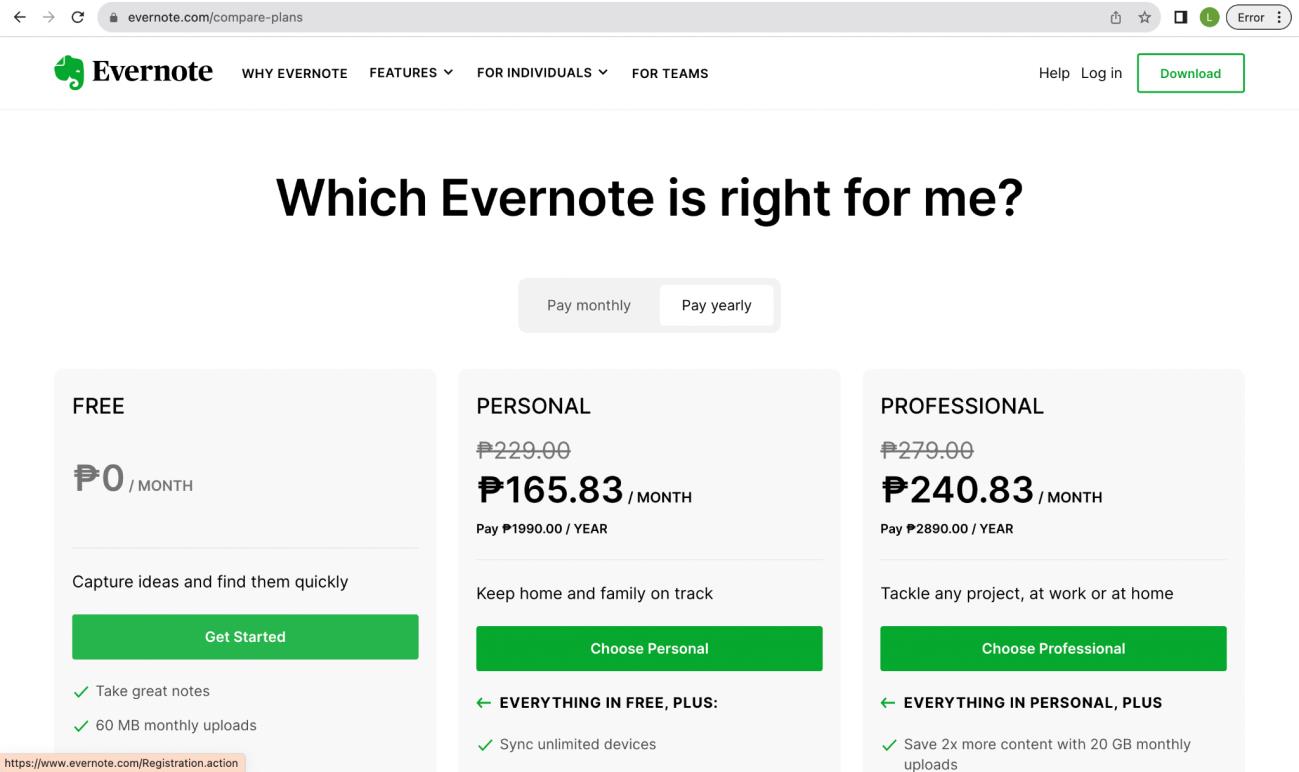Go to the For Teams page
Image resolution: width=1299 pixels, height=772 pixels.
pyautogui.click(x=670, y=73)
